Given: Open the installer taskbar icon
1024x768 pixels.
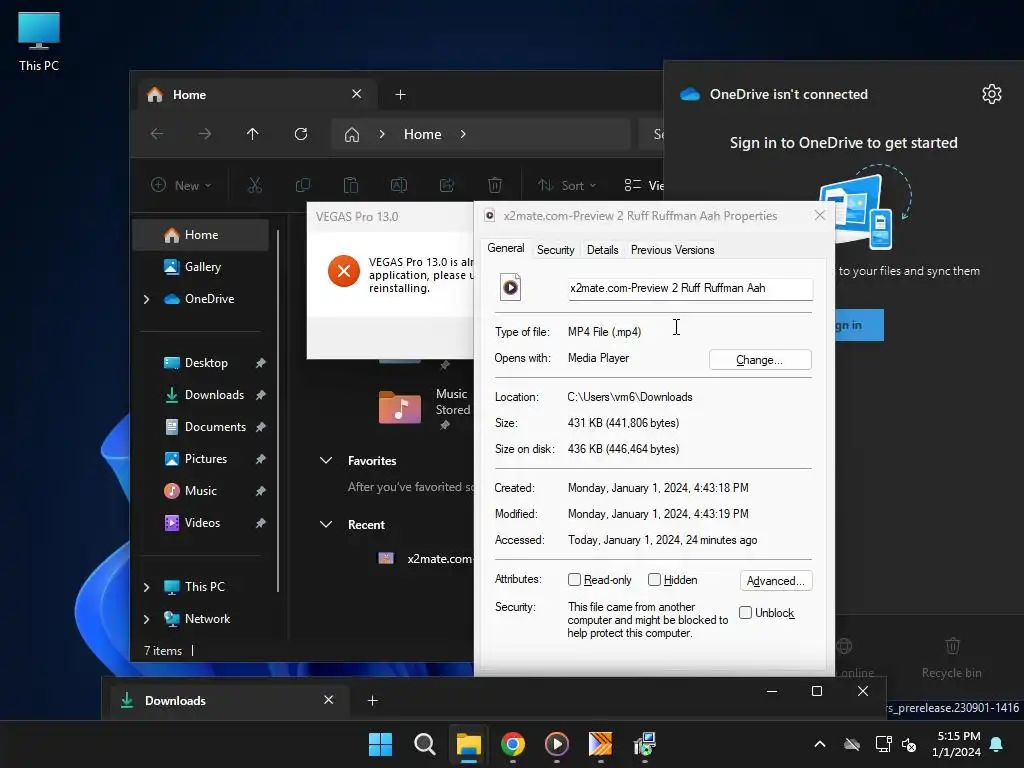Looking at the screenshot, I should [x=645, y=744].
